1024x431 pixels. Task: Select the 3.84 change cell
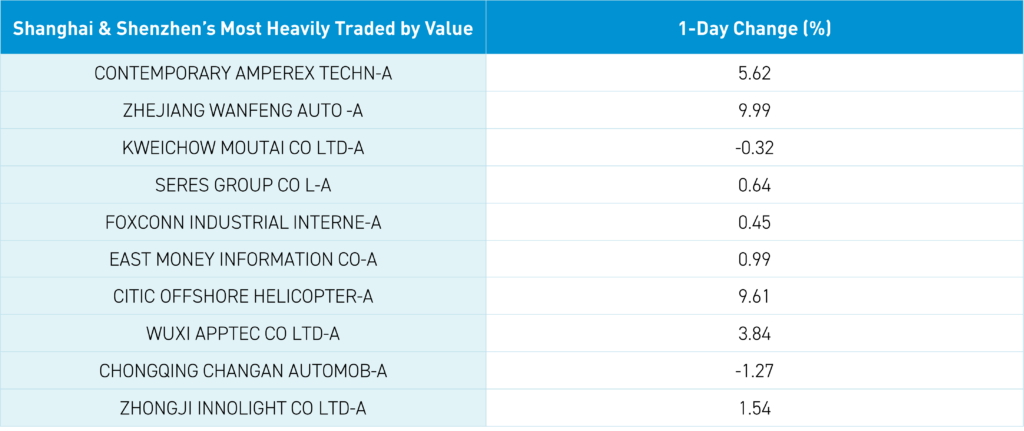point(754,334)
